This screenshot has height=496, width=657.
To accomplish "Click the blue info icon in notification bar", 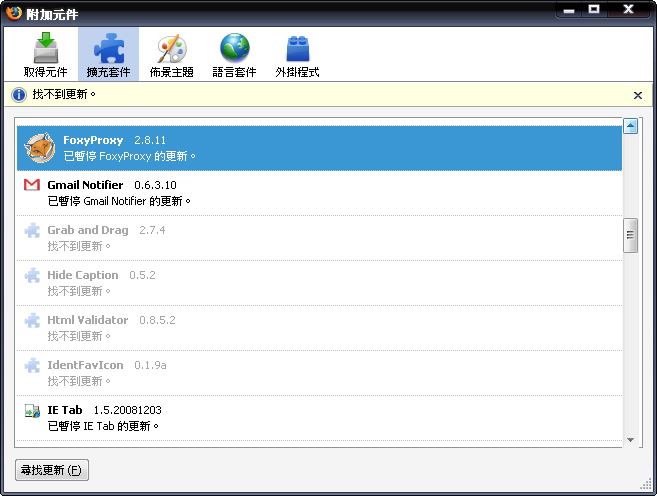I will pyautogui.click(x=19, y=95).
